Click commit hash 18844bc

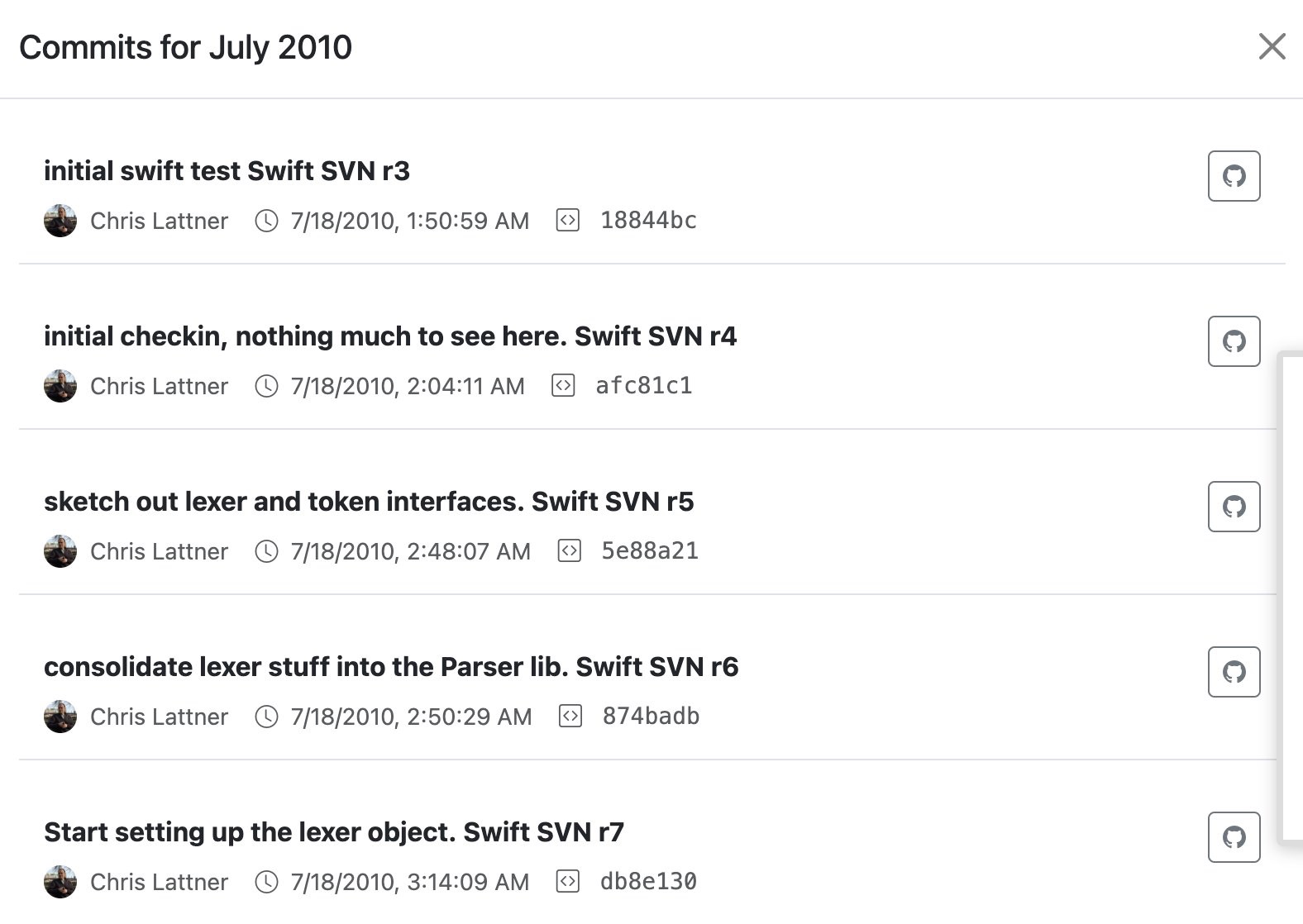(648, 221)
